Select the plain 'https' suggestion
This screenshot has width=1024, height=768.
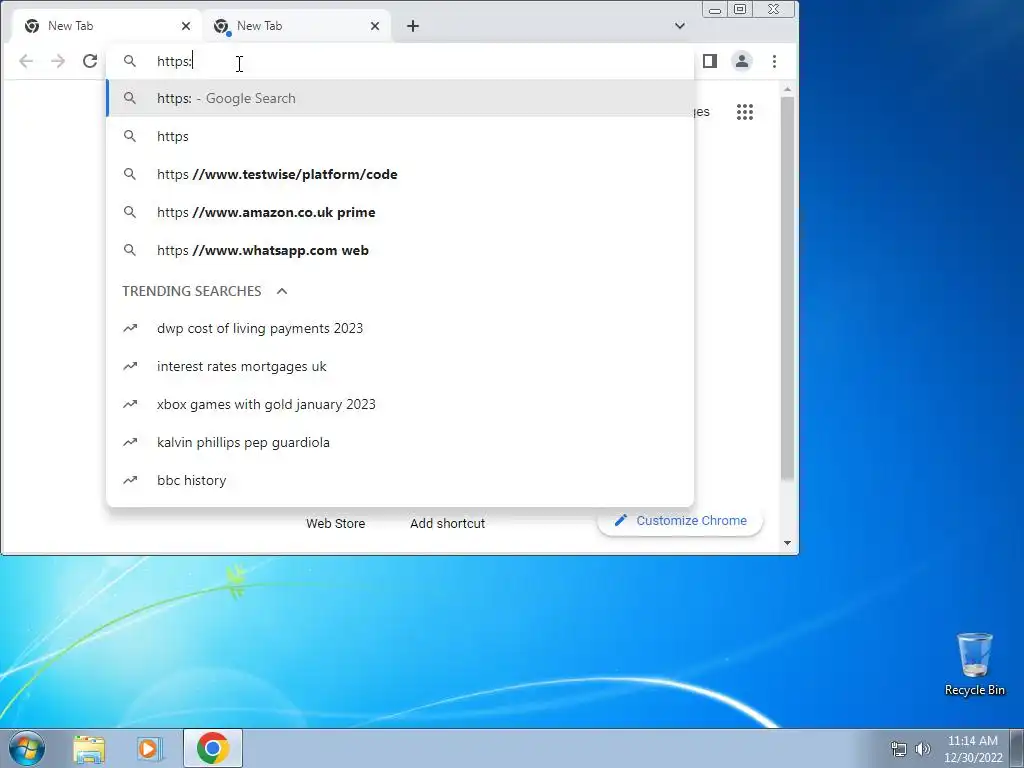(x=400, y=136)
